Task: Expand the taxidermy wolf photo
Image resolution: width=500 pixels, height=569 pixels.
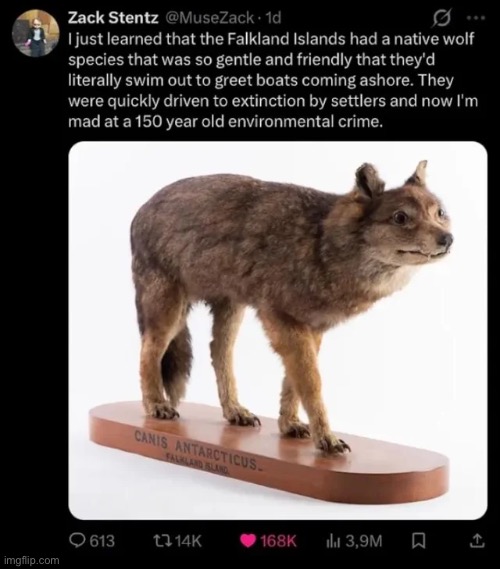Action: [x=278, y=330]
